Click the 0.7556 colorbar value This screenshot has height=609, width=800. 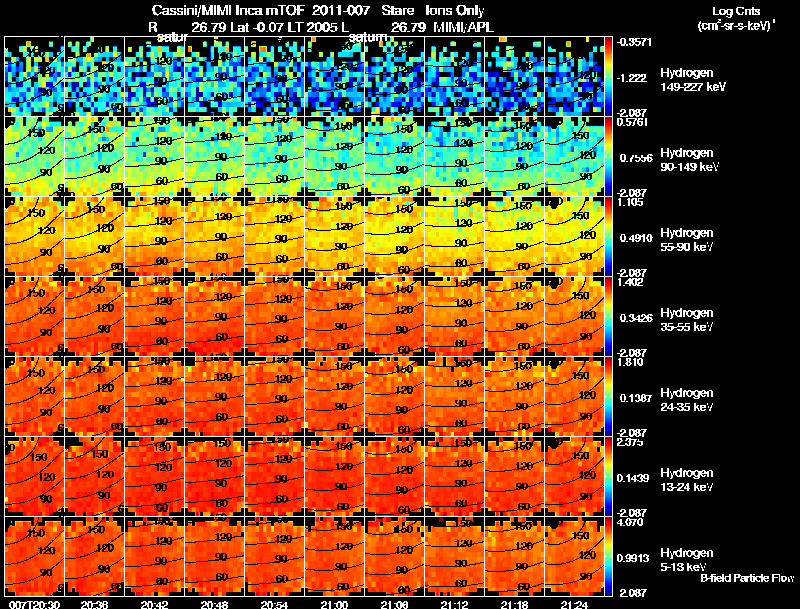click(636, 158)
